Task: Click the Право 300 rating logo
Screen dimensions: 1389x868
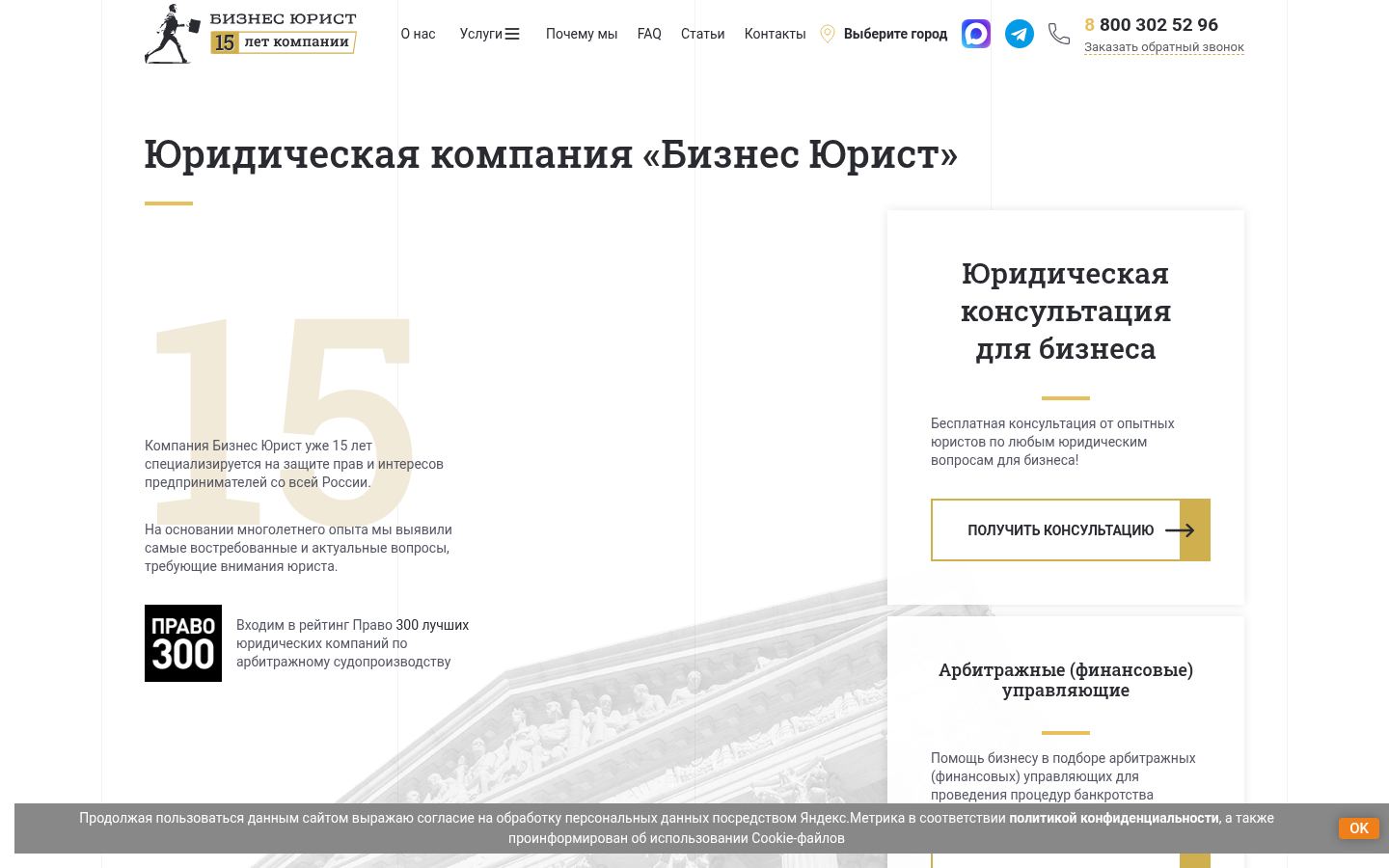Action: click(183, 643)
